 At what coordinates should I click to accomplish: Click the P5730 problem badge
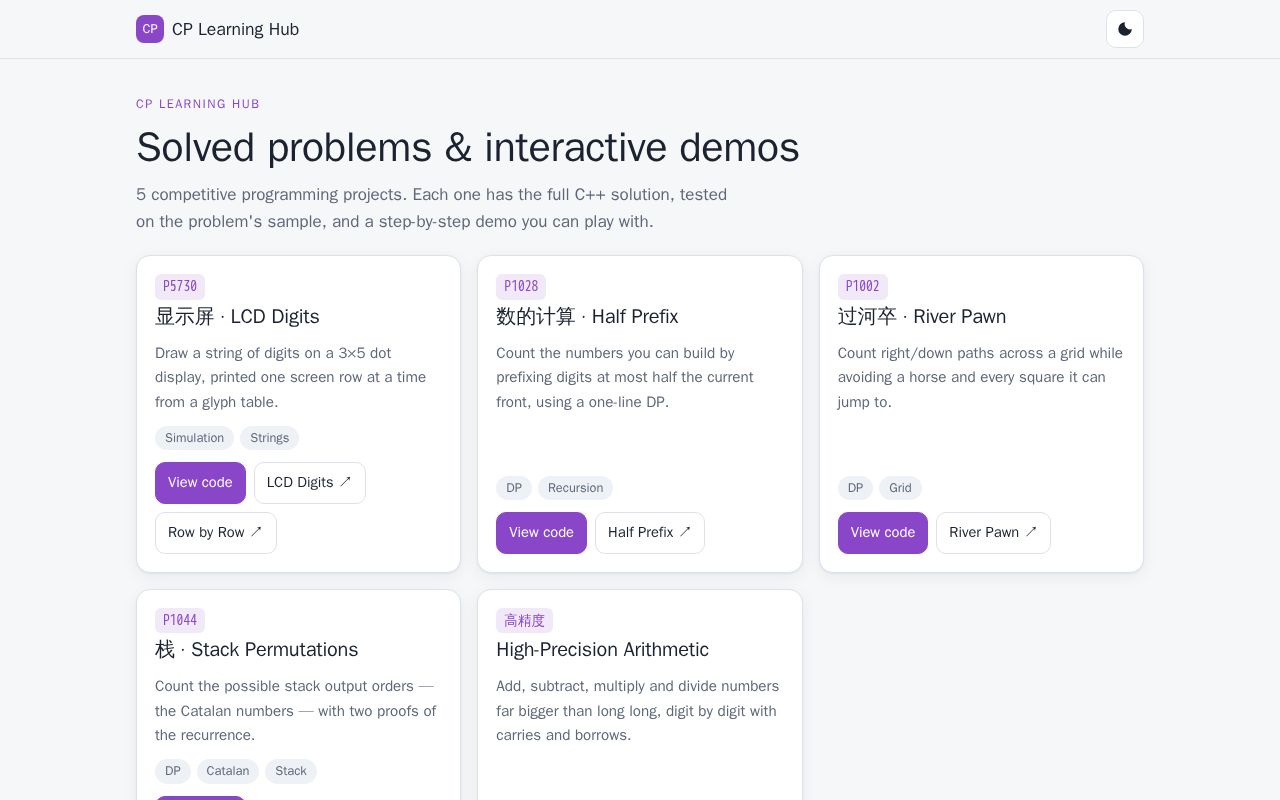click(x=180, y=287)
